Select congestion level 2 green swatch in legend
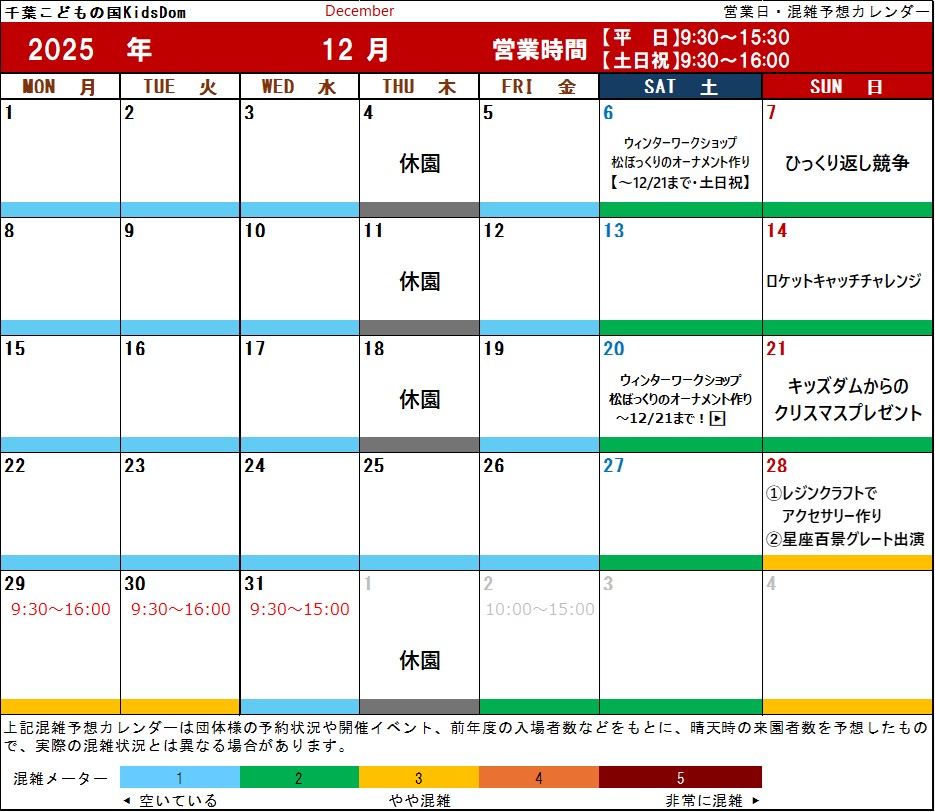This screenshot has width=935, height=812. [299, 777]
